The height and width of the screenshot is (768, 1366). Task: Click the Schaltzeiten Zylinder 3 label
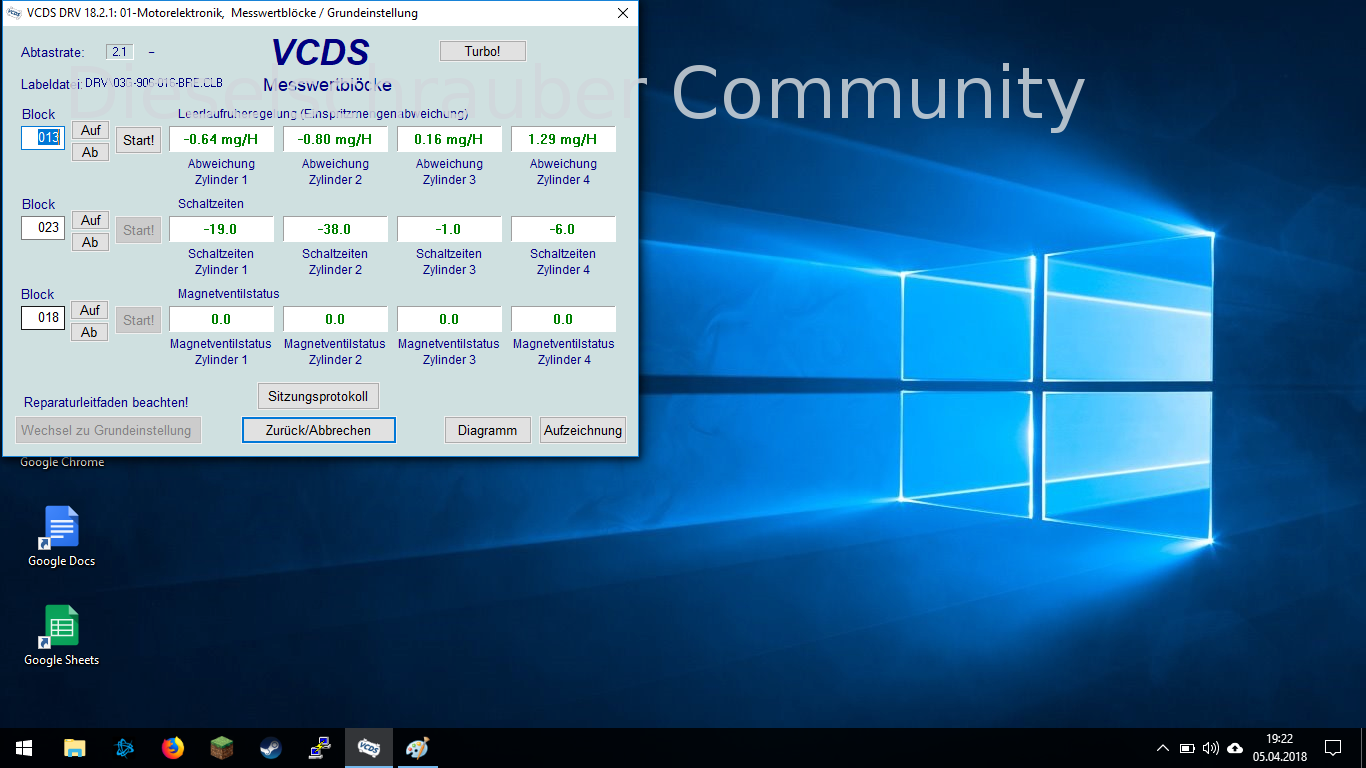point(449,262)
